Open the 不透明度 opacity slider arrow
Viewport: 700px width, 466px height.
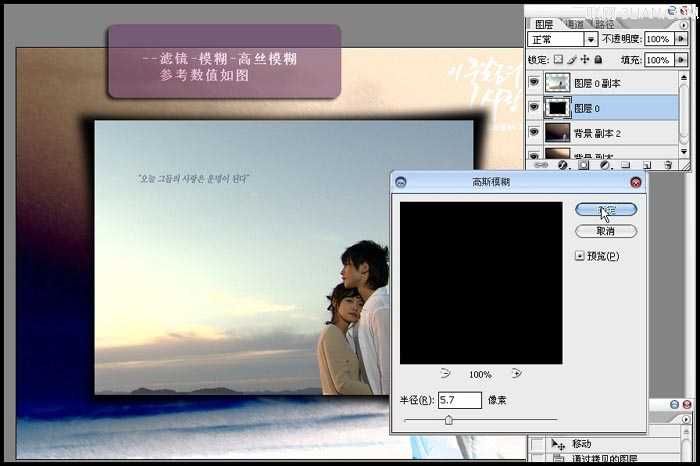pos(680,39)
